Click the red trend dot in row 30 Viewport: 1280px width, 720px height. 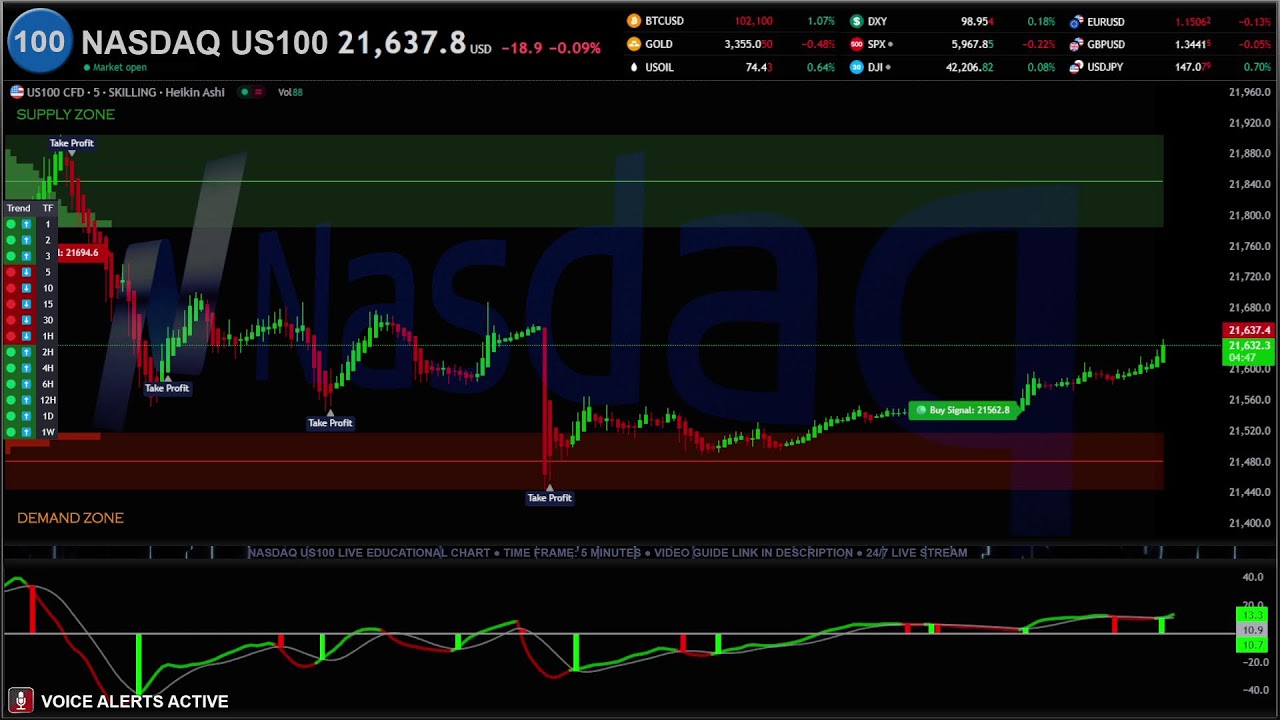click(11, 320)
